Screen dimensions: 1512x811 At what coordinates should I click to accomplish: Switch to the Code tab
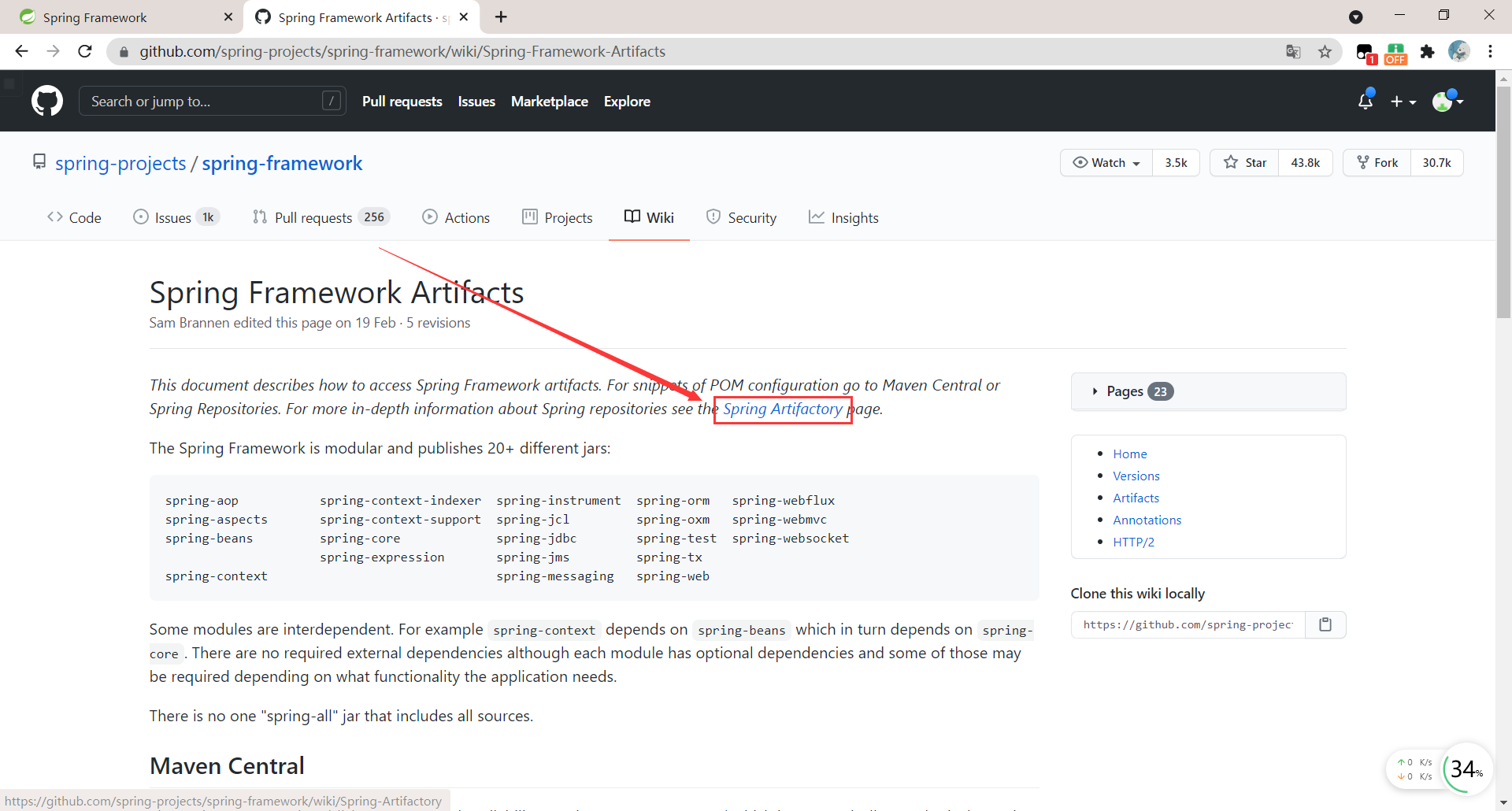pyautogui.click(x=74, y=217)
